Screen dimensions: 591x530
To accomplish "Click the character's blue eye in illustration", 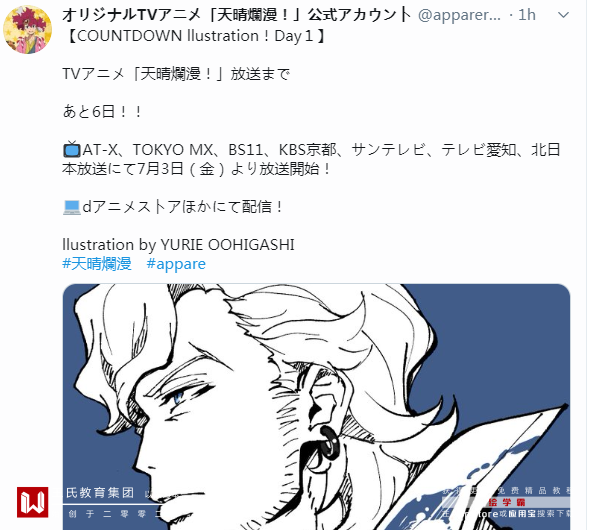I will tap(178, 397).
